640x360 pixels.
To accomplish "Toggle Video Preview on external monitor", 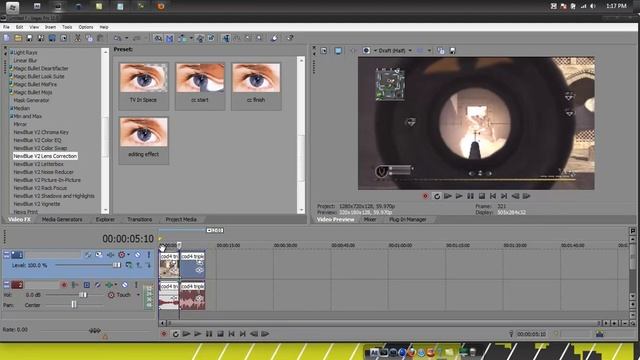I will point(338,51).
